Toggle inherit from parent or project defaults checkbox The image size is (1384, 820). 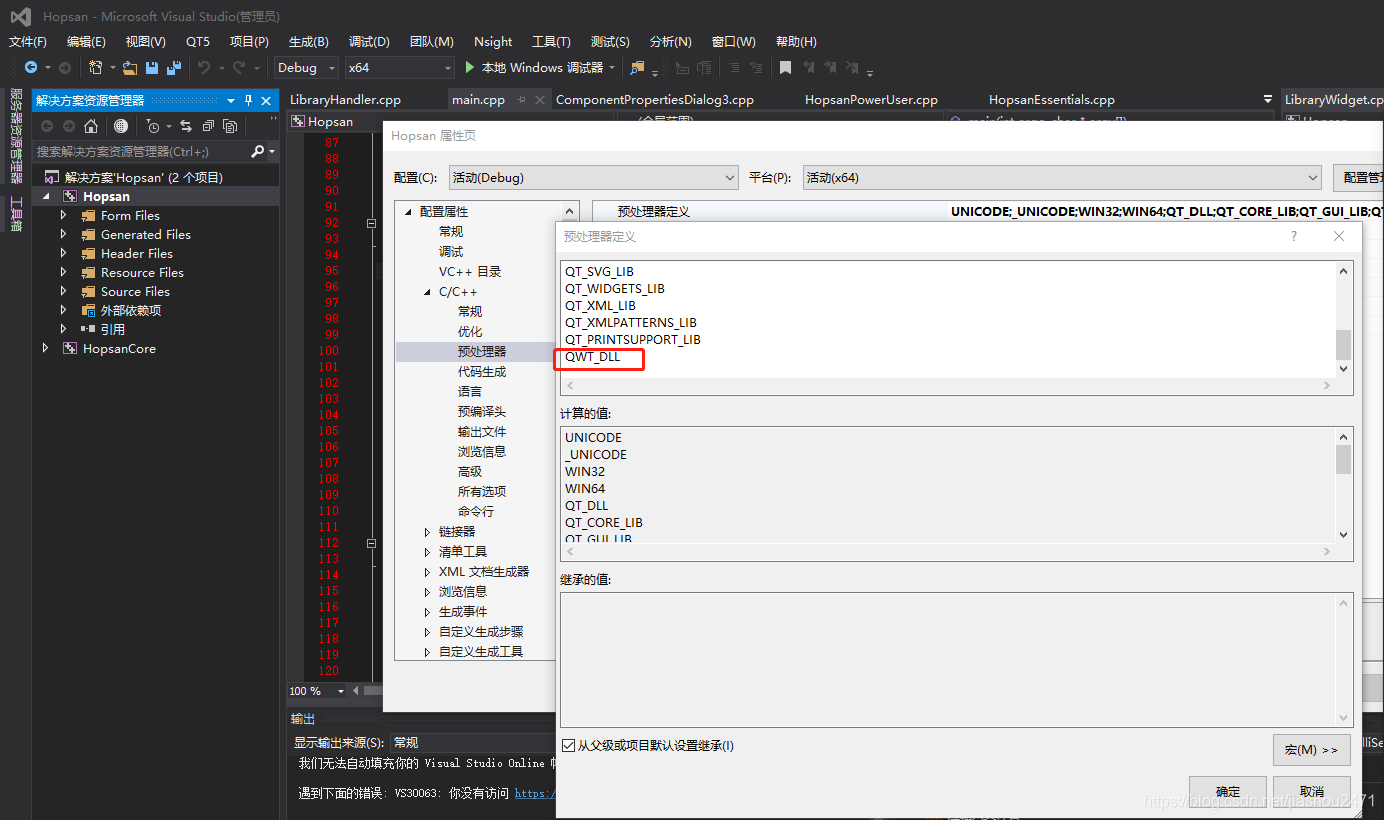(569, 746)
